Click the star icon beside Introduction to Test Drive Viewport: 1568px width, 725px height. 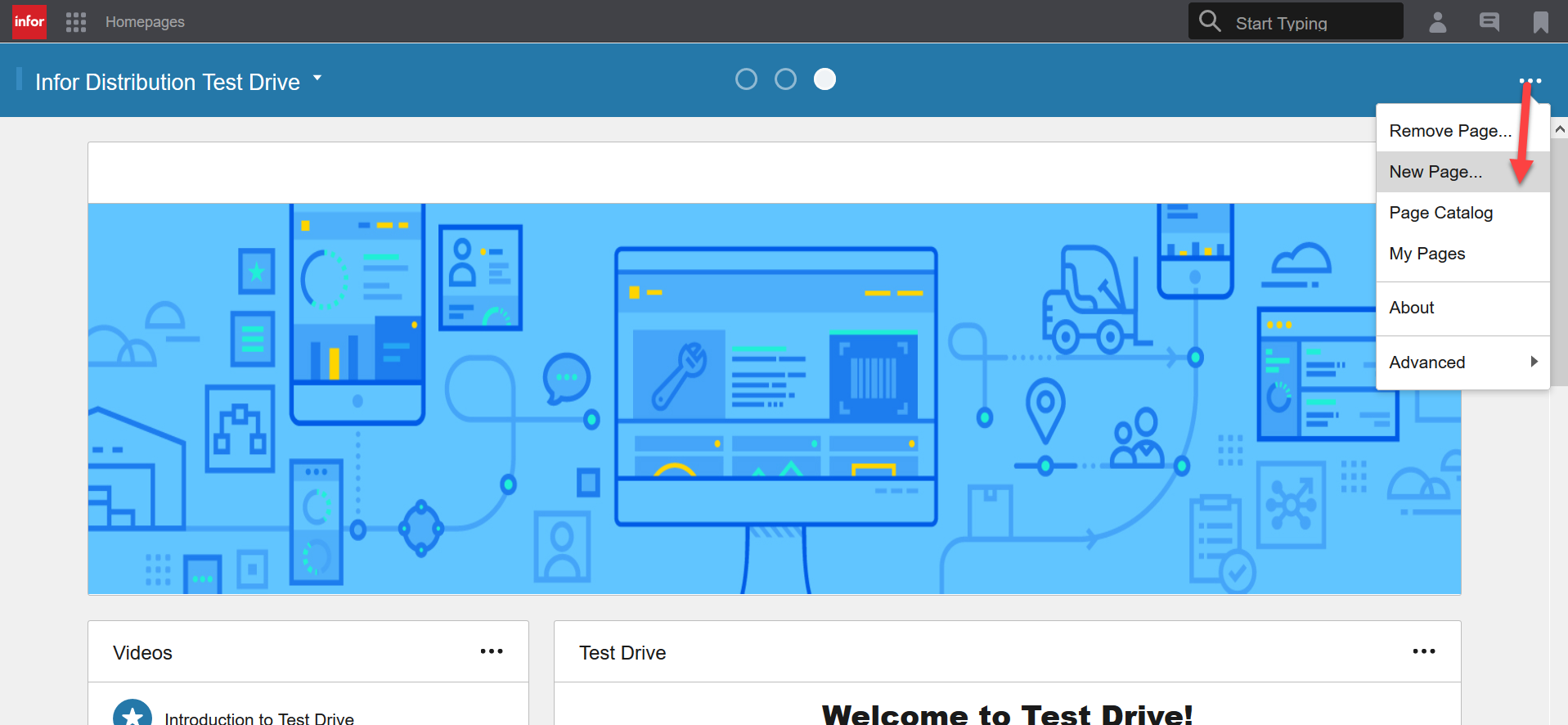(x=133, y=714)
